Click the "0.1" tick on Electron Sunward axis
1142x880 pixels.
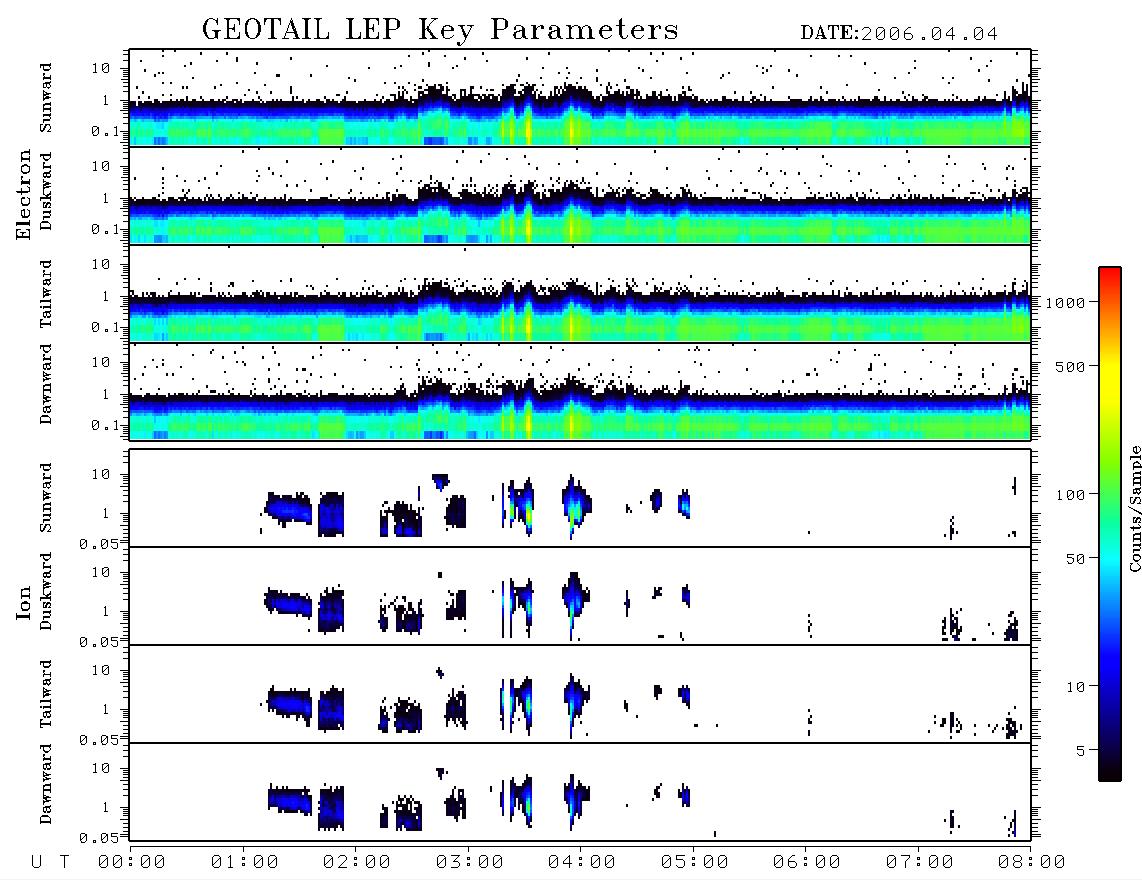pyautogui.click(x=105, y=132)
